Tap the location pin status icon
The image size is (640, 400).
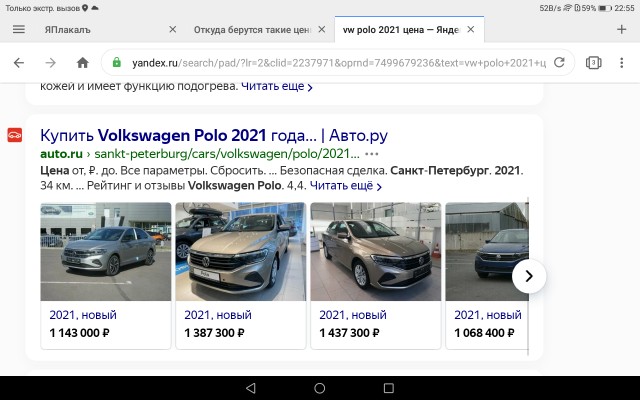(x=85, y=8)
